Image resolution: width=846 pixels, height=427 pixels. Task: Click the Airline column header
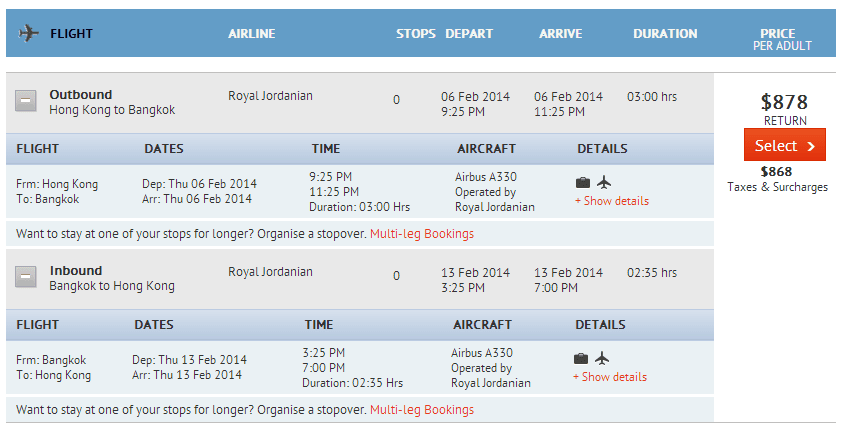251,34
